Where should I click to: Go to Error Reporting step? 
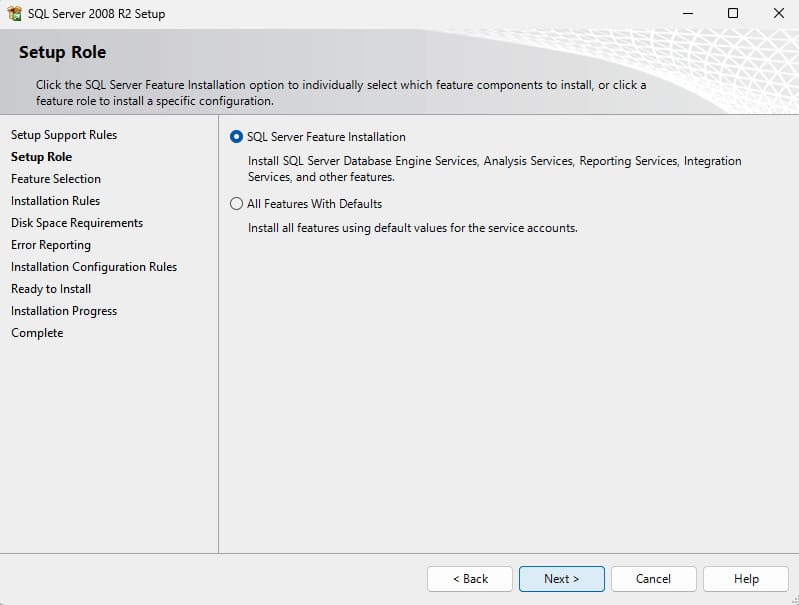[50, 245]
